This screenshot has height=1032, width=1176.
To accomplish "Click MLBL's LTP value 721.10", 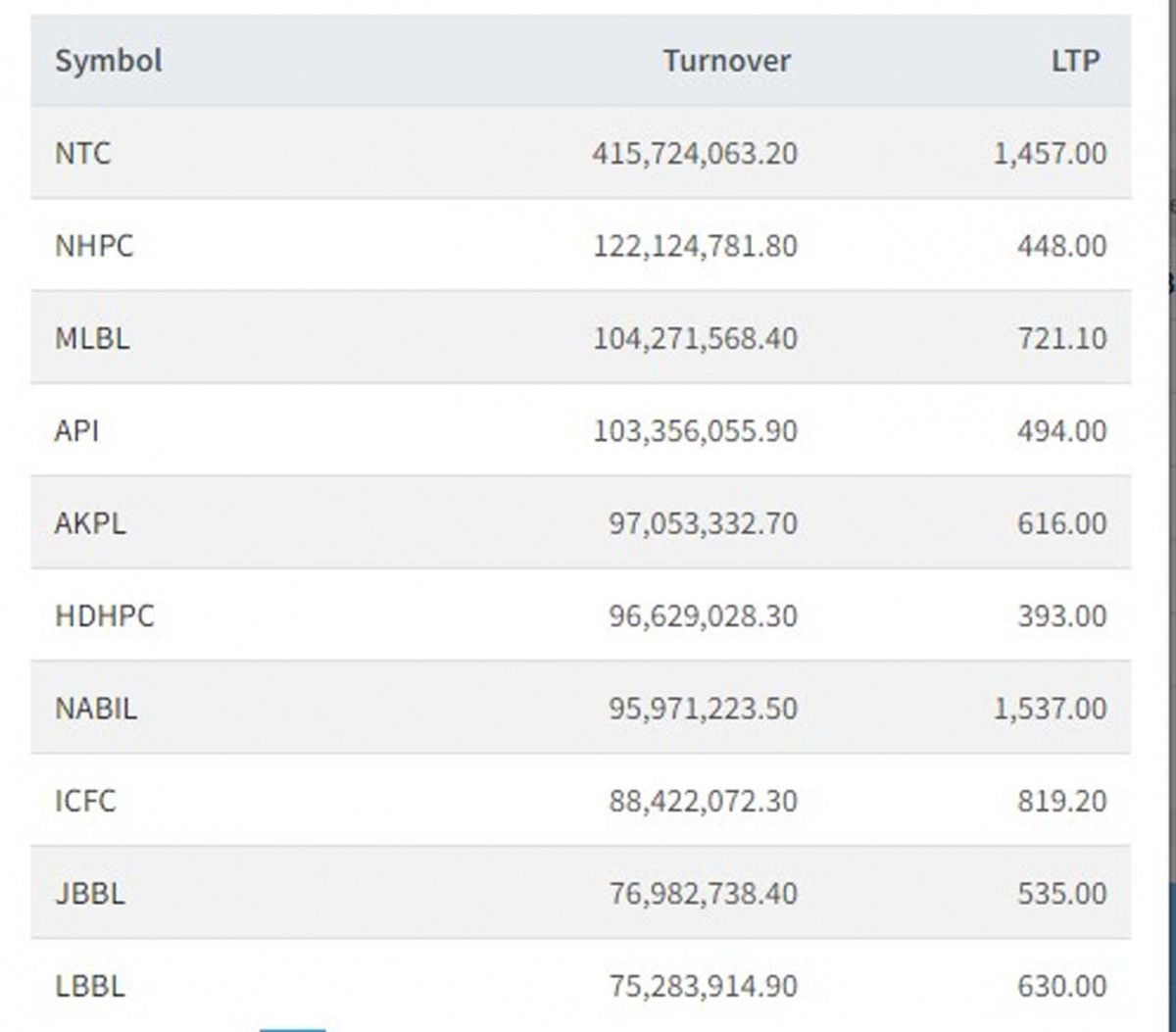I will [x=1061, y=338].
